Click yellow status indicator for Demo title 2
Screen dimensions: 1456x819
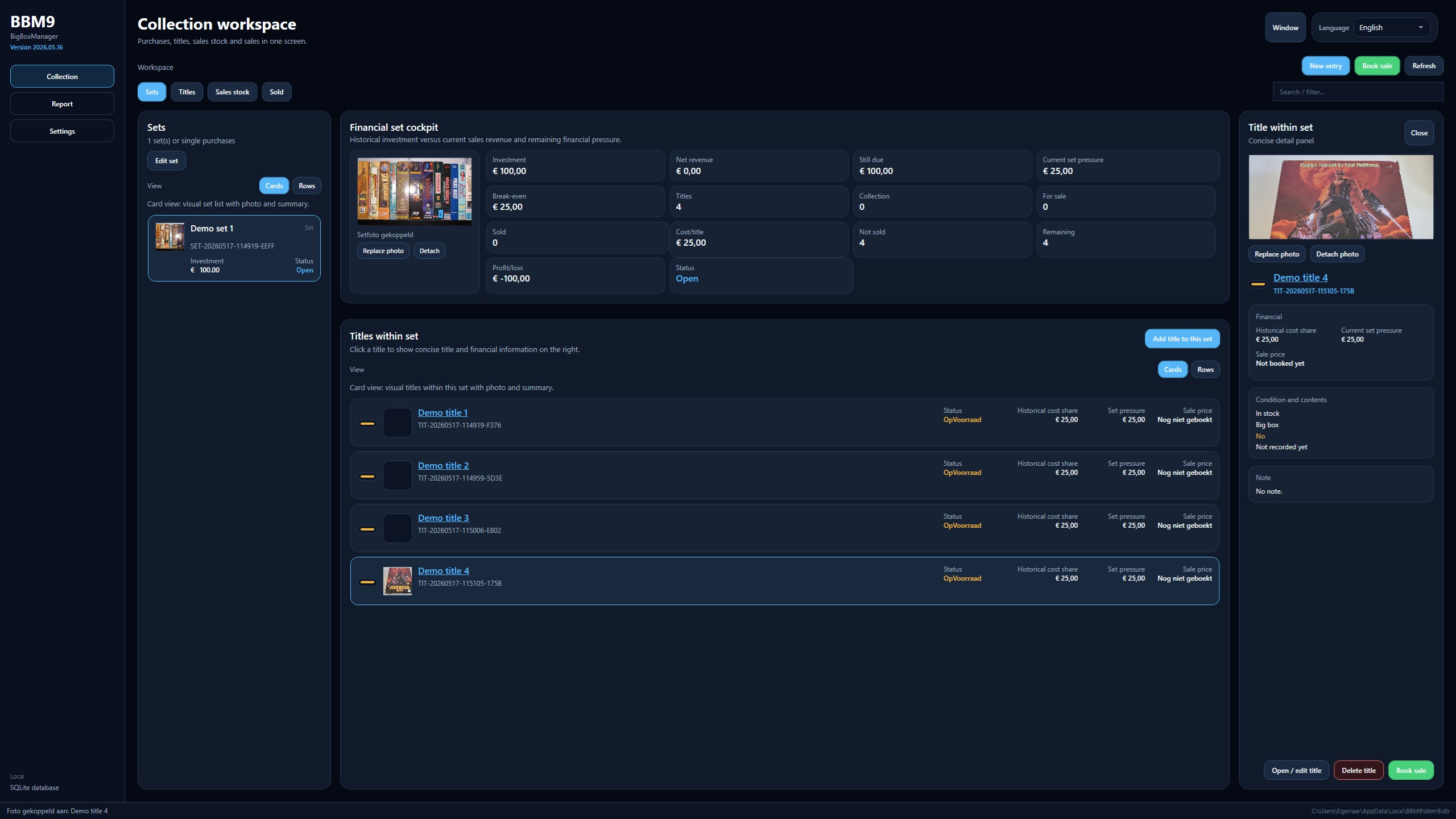367,477
